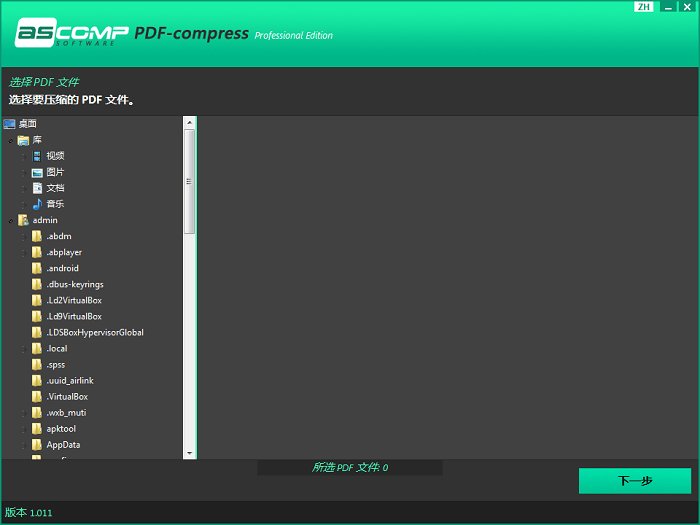Select the Pictures (图片) library icon
This screenshot has height=525, width=700.
(37, 172)
